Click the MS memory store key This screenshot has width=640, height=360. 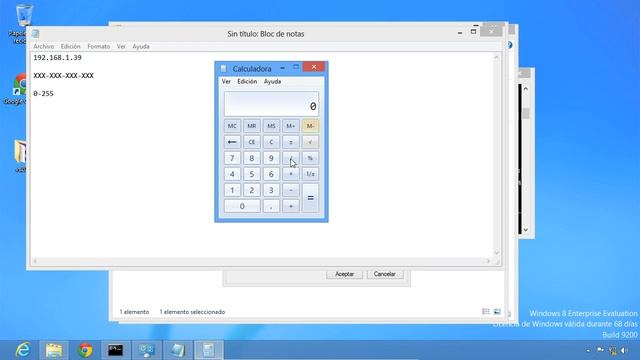pos(271,126)
